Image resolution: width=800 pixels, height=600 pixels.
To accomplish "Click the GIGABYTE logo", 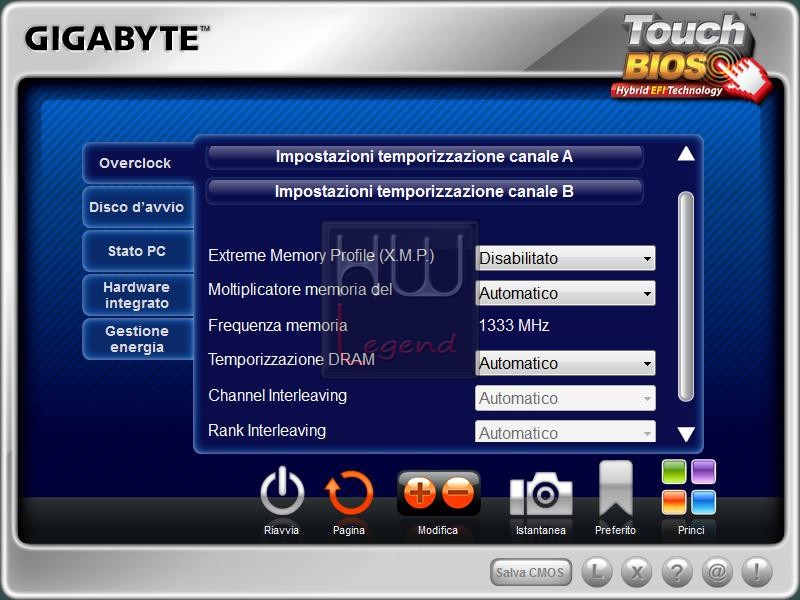I will [117, 39].
